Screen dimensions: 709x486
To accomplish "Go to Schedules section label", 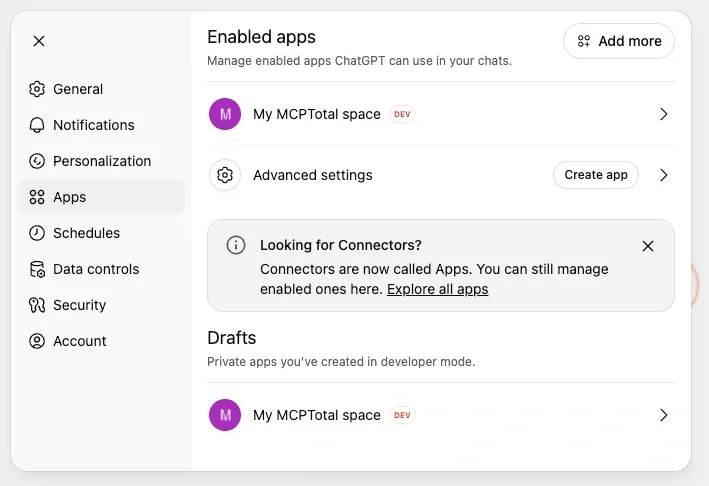I will point(87,233).
